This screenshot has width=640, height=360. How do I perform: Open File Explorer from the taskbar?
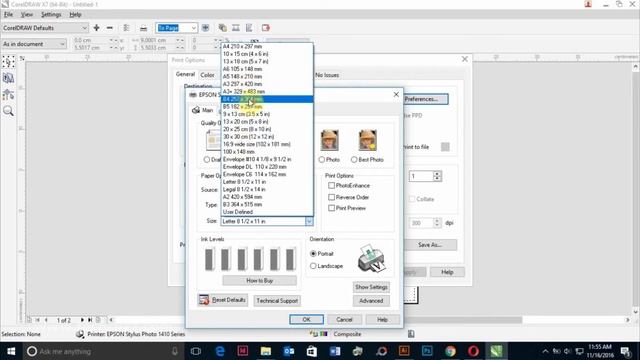(266, 351)
